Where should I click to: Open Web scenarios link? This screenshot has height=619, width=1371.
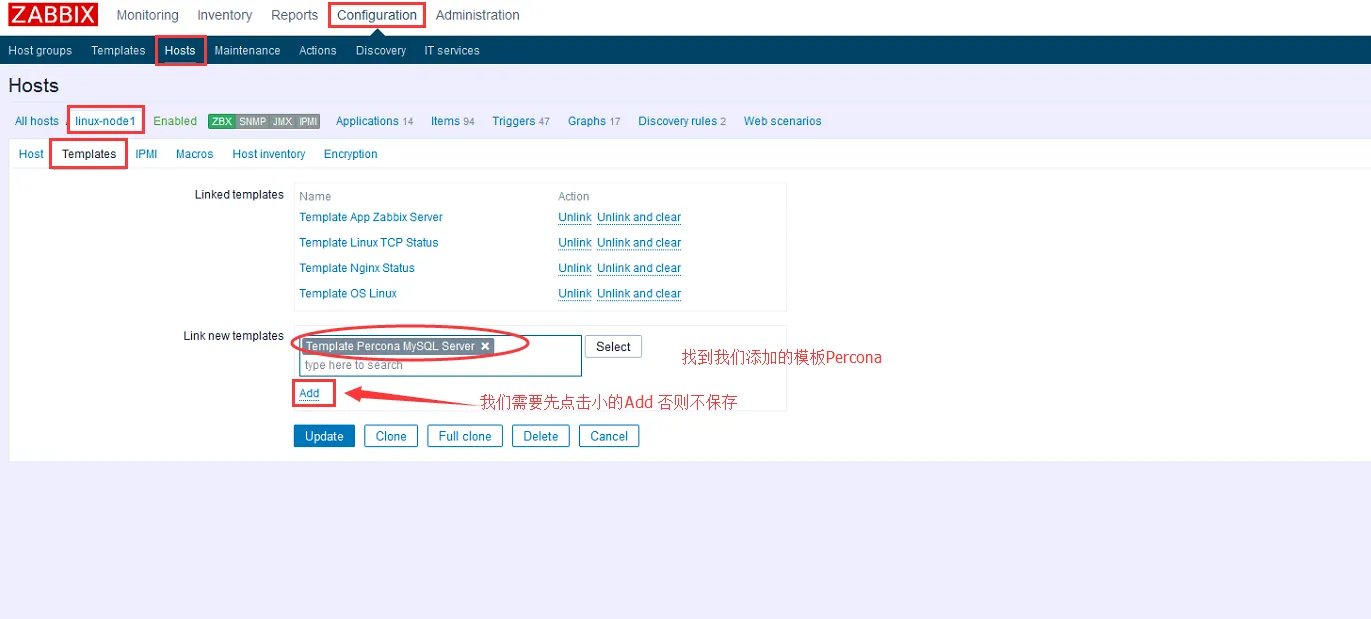tap(782, 121)
